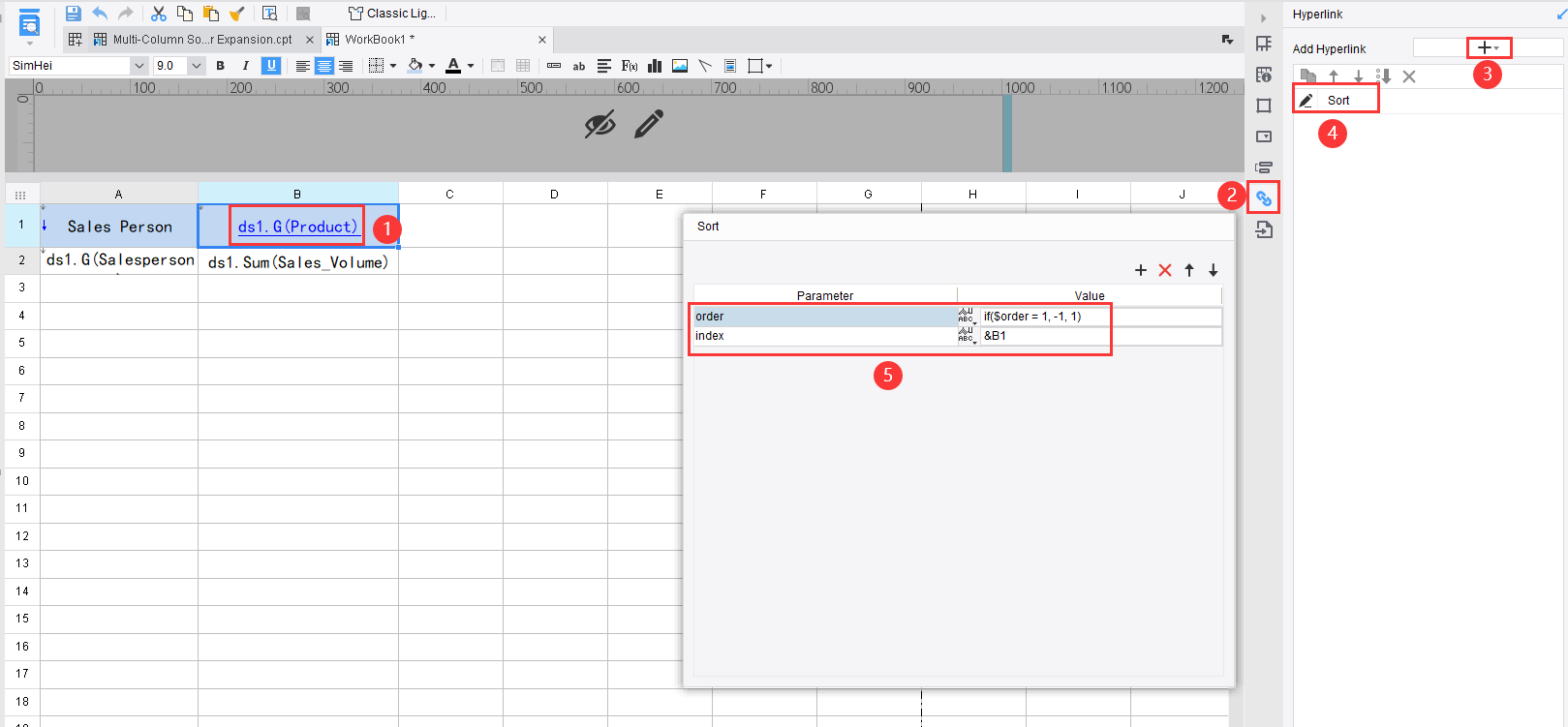
Task: Insert a formula with the F(x) icon
Action: (630, 66)
